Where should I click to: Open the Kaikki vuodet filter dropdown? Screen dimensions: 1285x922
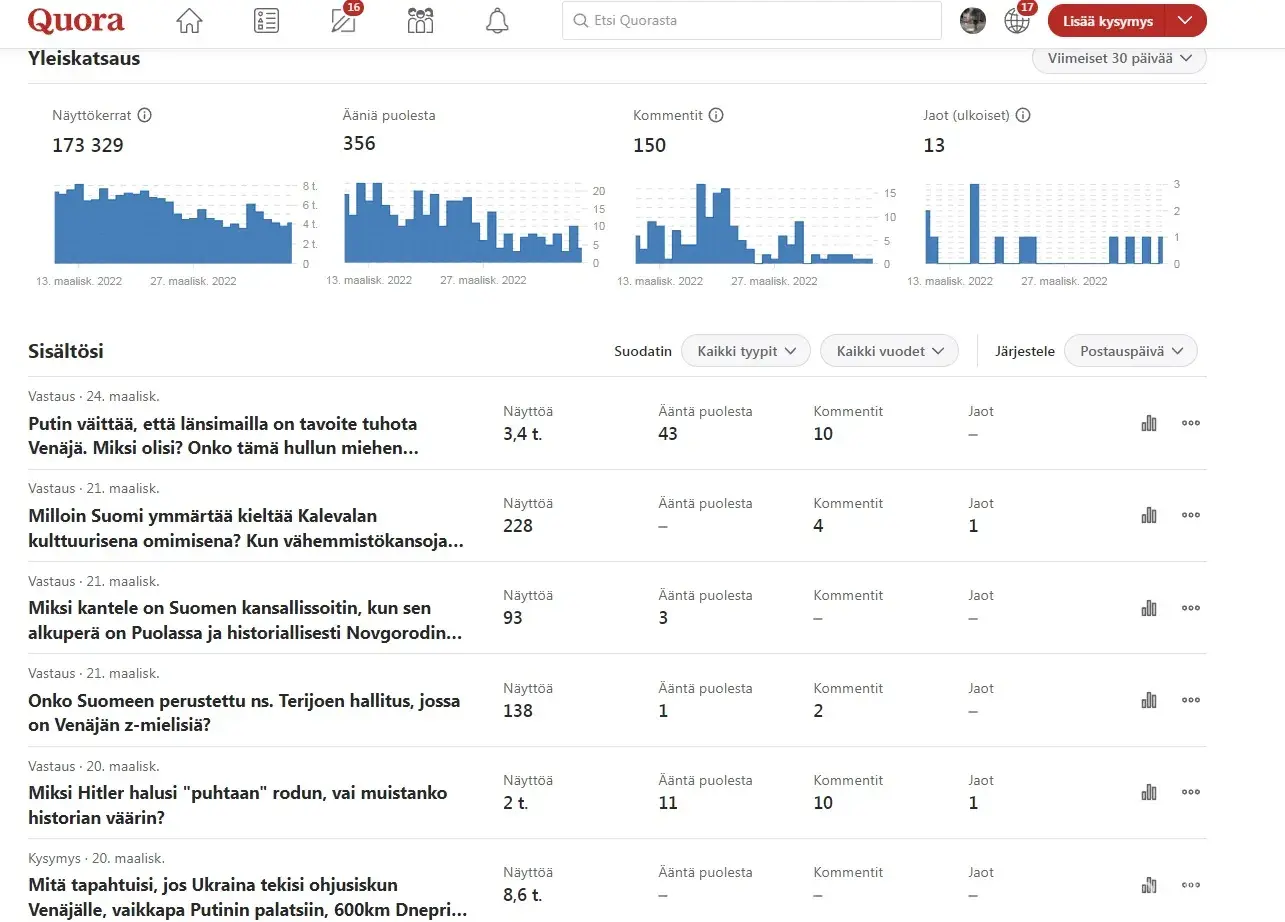[889, 351]
